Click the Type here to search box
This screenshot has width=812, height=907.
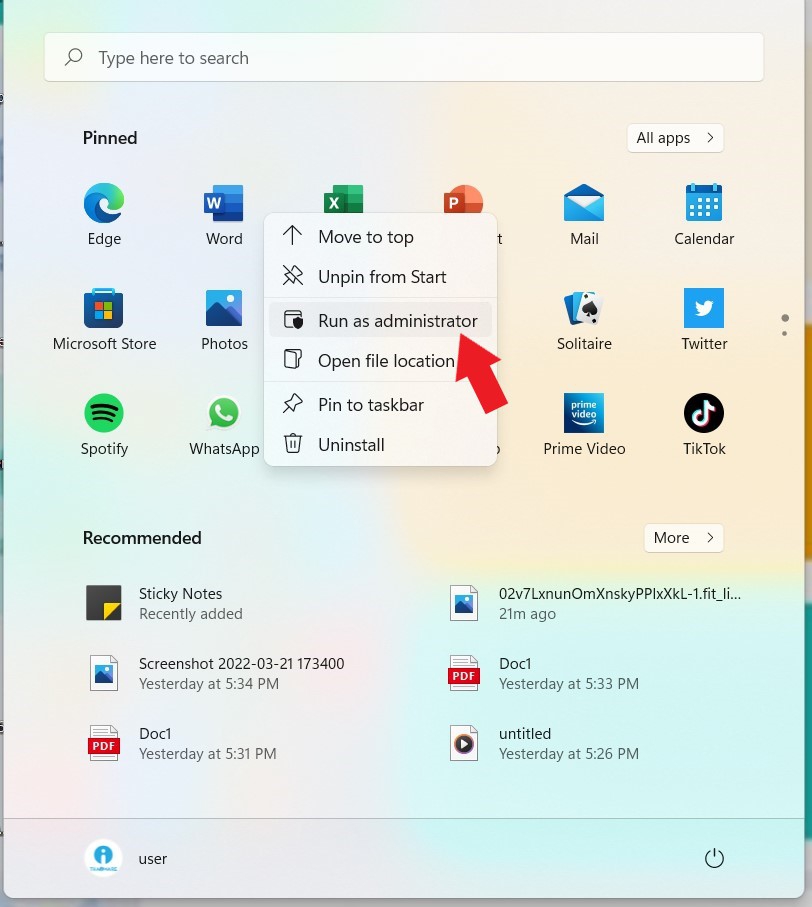click(x=404, y=57)
